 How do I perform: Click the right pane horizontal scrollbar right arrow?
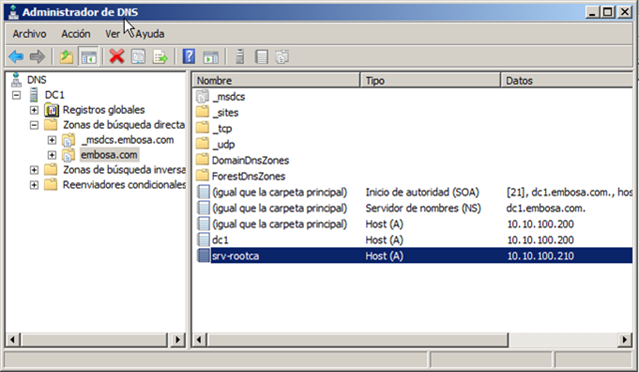[625, 339]
